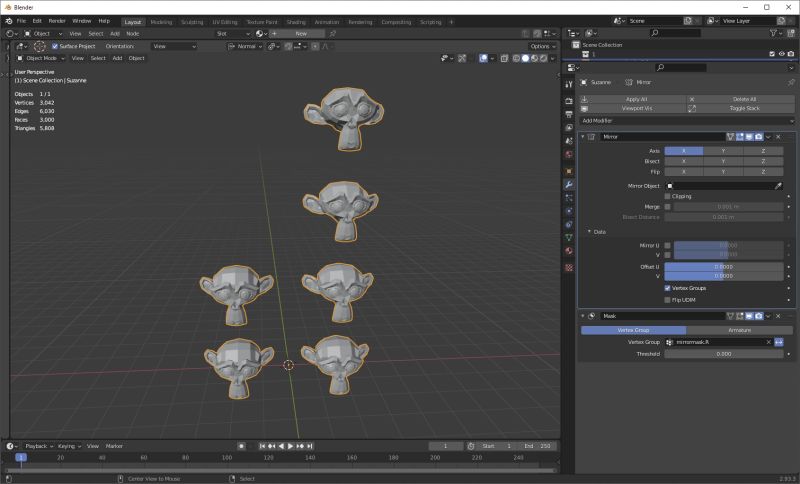The image size is (800, 484).
Task: Enable the Clipping checkbox
Action: coord(667,196)
